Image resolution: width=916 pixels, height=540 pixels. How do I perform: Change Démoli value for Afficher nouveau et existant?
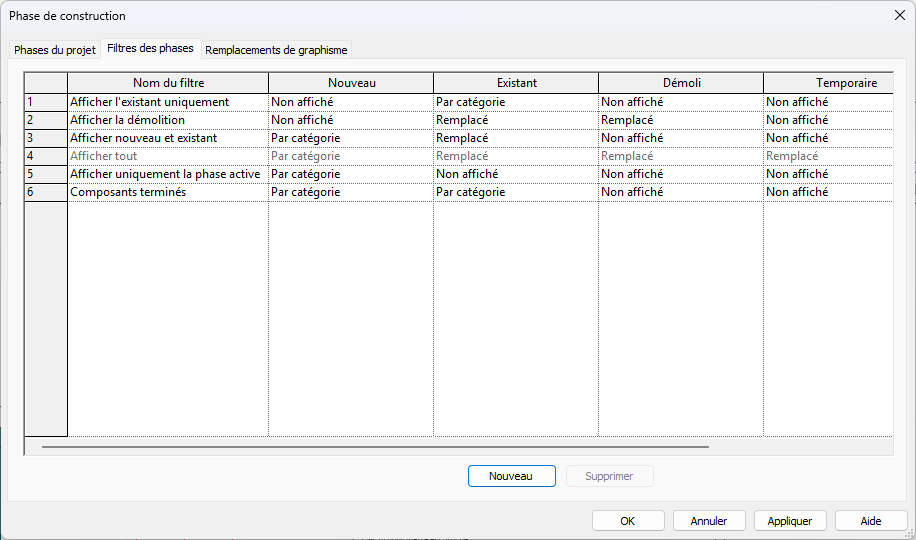(680, 138)
